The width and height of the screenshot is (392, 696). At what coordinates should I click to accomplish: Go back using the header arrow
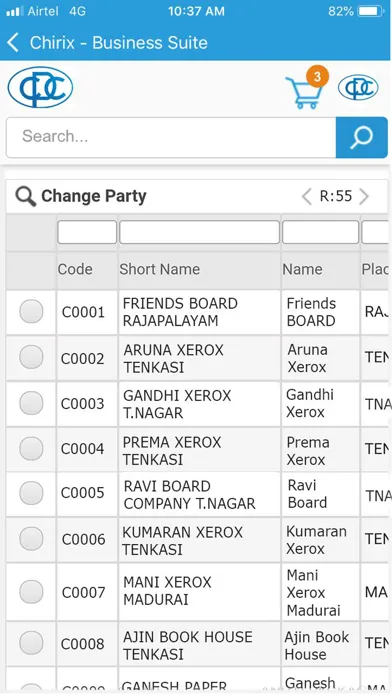13,43
